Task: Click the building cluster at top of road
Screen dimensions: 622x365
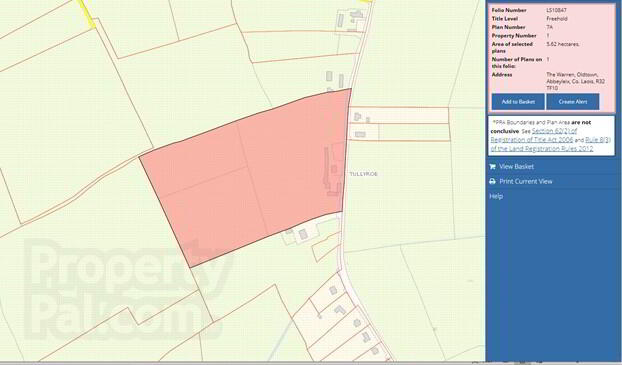Action: click(349, 21)
